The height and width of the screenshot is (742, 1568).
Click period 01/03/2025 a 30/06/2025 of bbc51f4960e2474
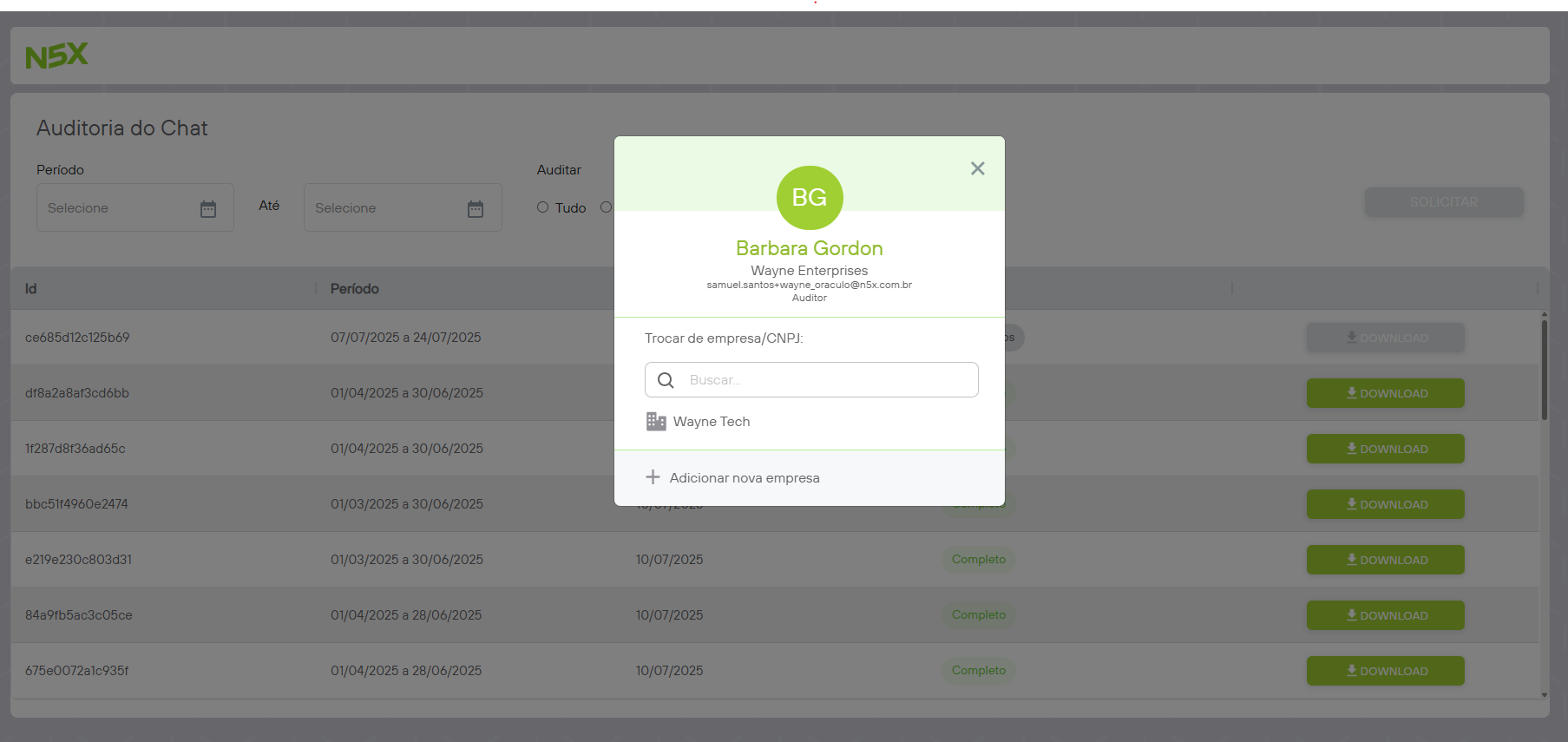tap(406, 504)
